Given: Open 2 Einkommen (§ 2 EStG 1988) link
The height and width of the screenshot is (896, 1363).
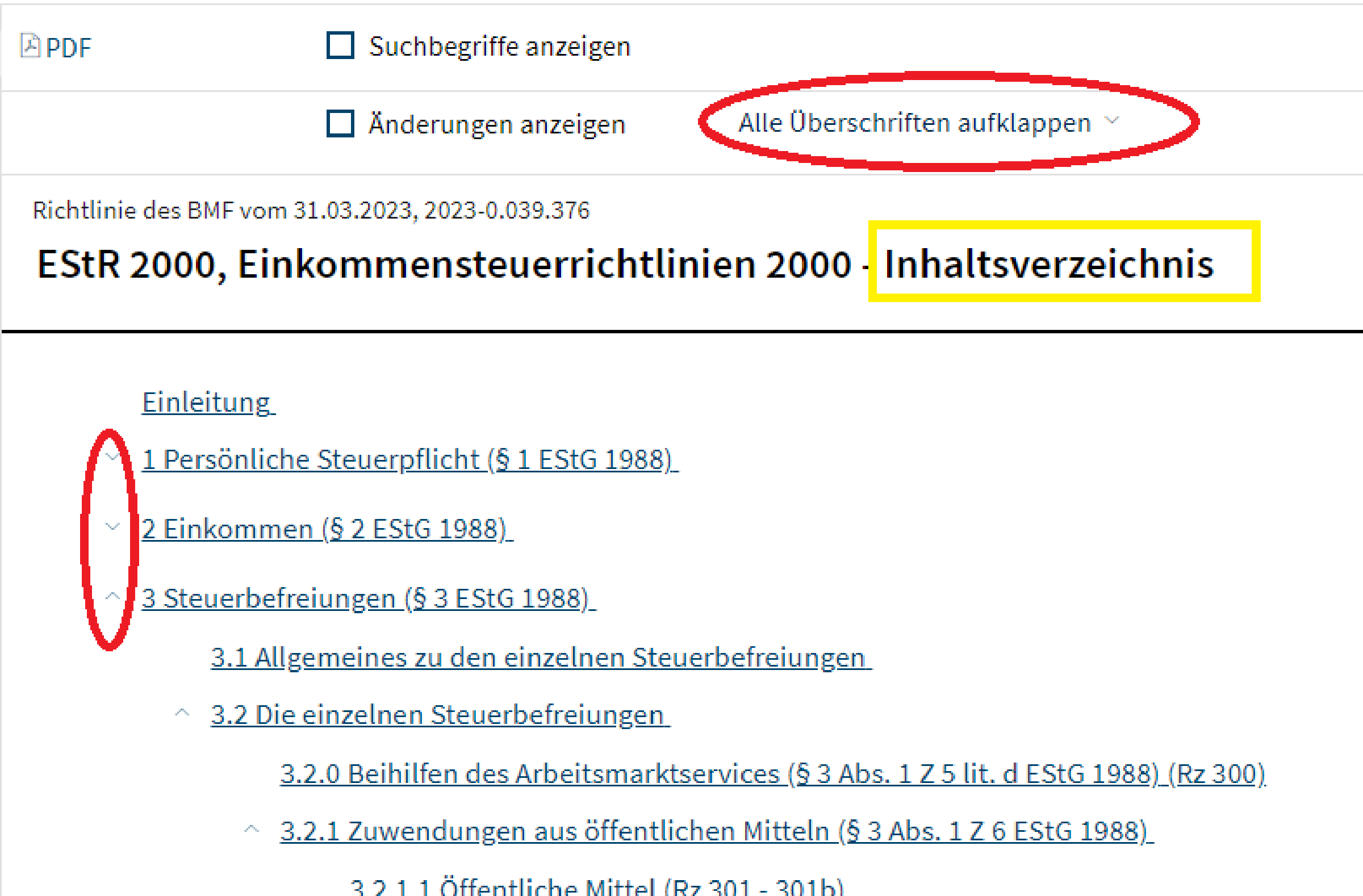Looking at the screenshot, I should 327,529.
